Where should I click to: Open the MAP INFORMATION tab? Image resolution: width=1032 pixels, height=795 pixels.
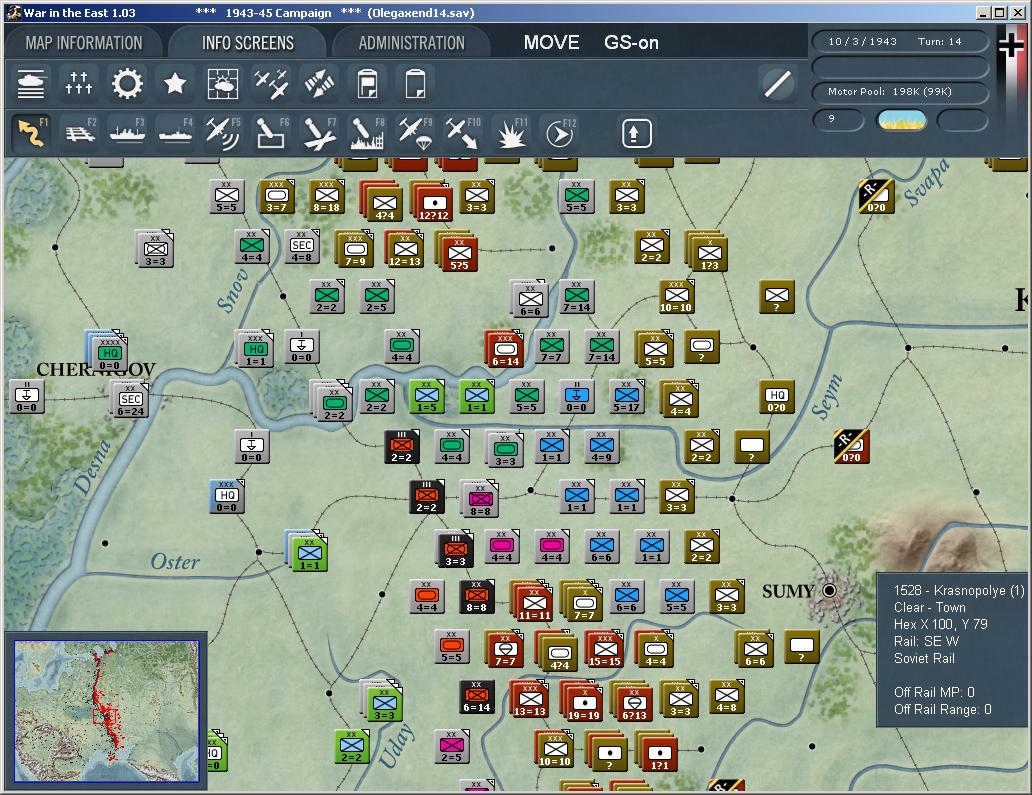pos(84,43)
